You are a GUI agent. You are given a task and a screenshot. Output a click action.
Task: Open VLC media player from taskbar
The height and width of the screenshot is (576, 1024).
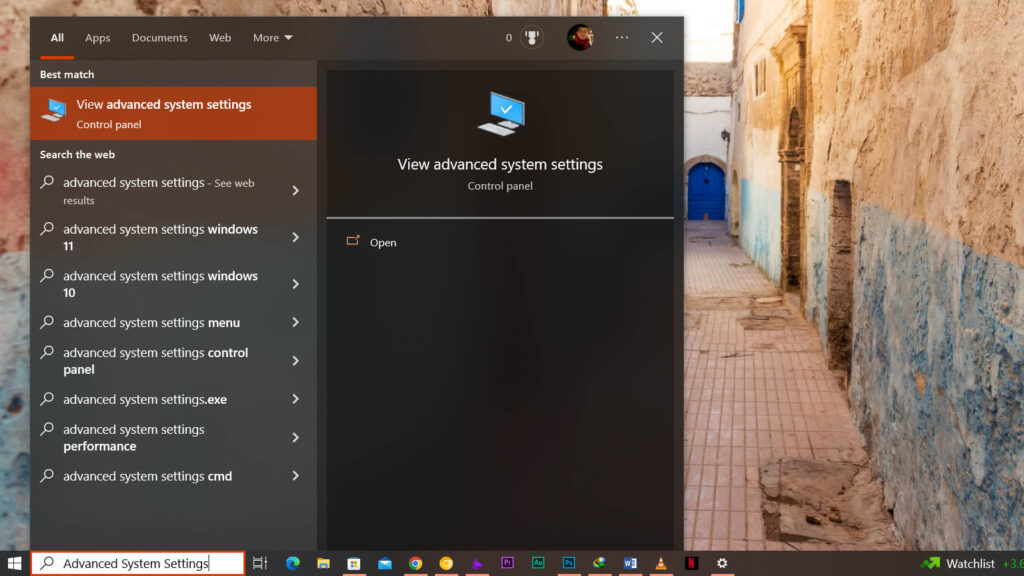(x=661, y=563)
